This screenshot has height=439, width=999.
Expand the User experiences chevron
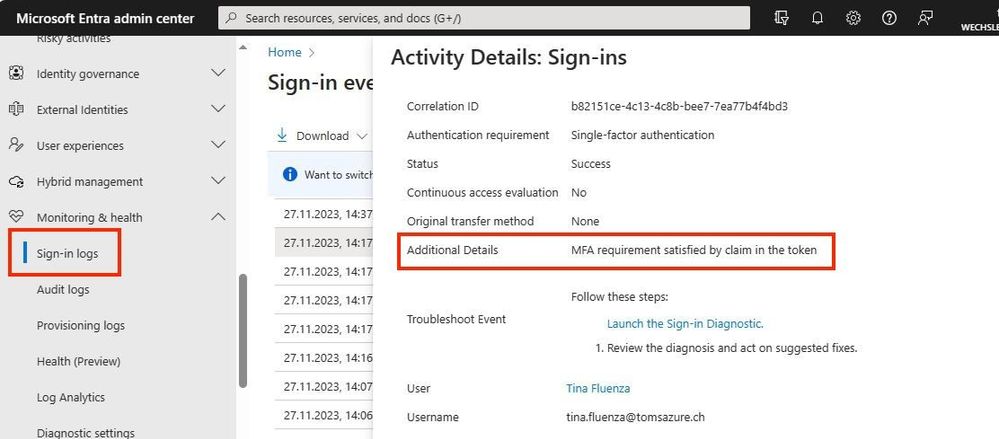click(x=218, y=145)
